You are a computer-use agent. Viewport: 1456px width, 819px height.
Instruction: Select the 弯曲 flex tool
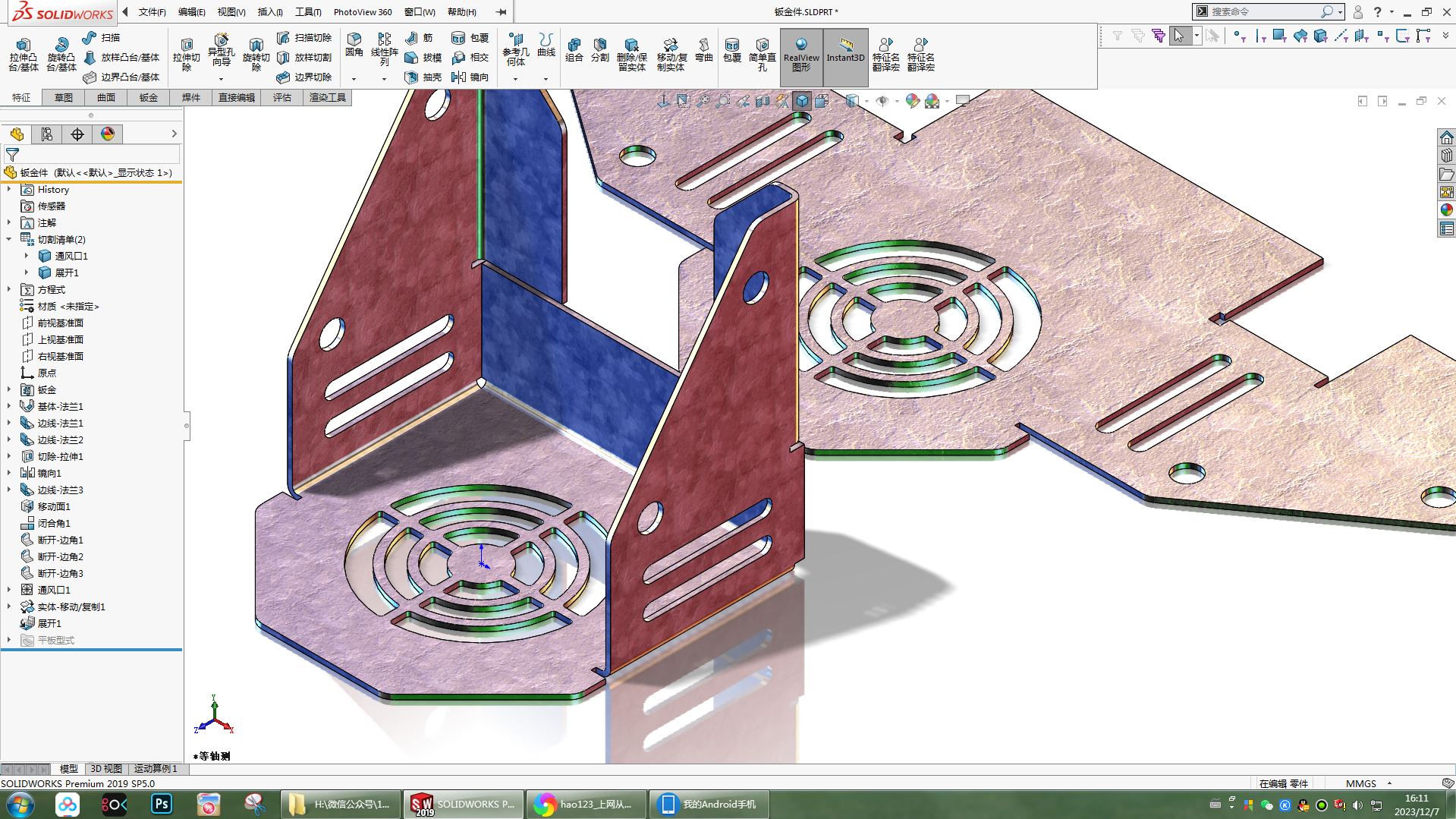click(x=704, y=50)
